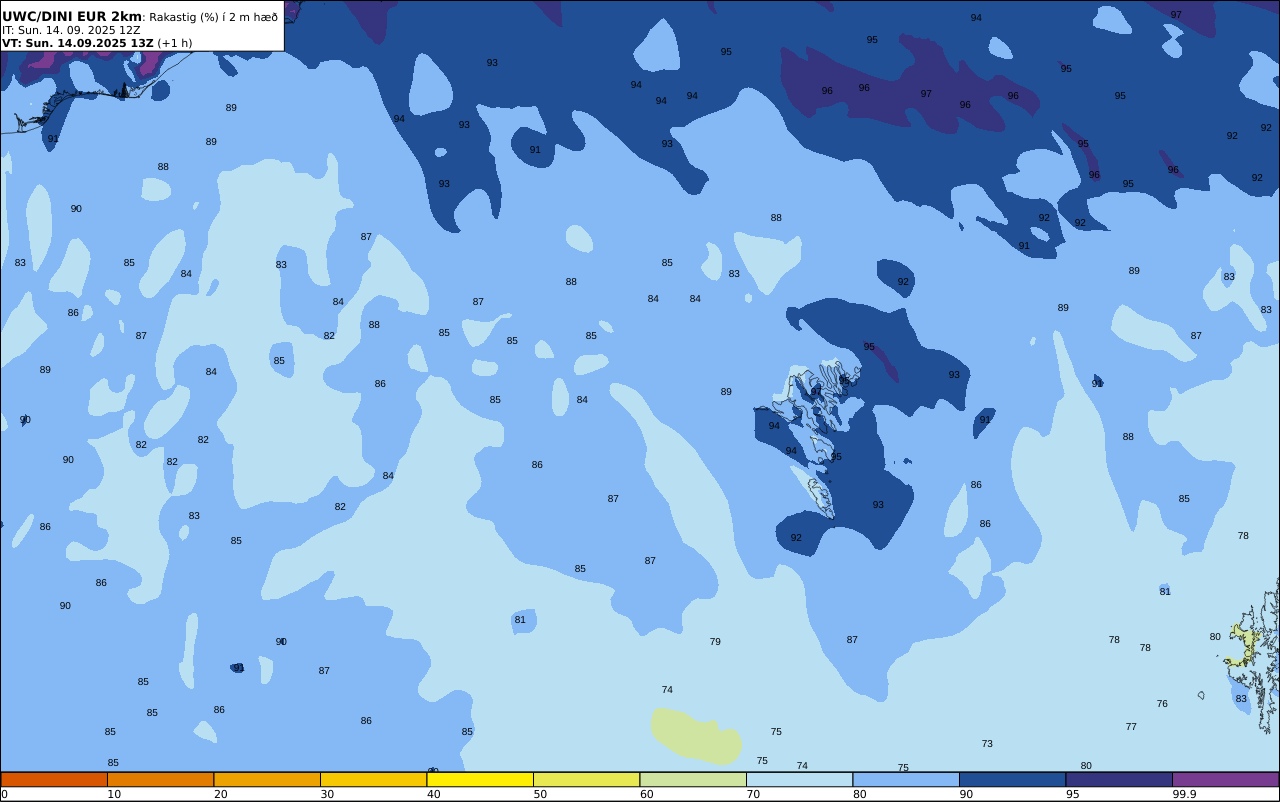Image resolution: width=1280 pixels, height=802 pixels.
Task: Click the 95–99.9 indigo legend swatch
Action: 1119,779
